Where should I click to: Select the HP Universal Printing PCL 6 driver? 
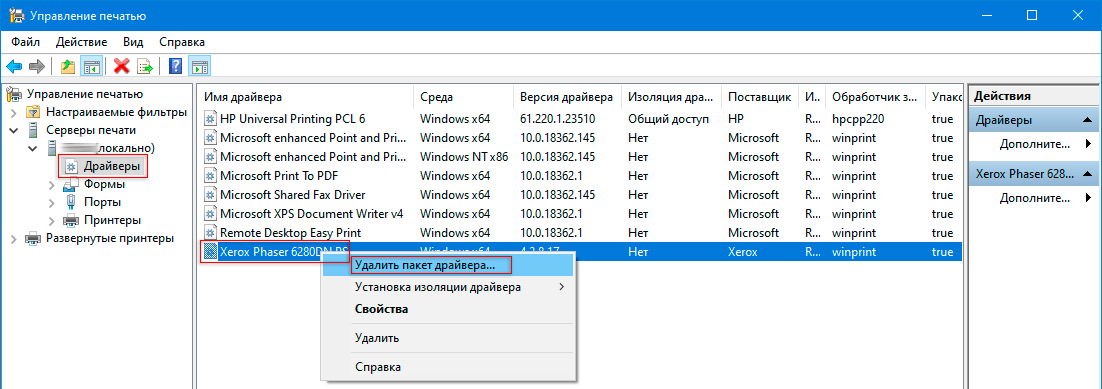click(x=293, y=119)
